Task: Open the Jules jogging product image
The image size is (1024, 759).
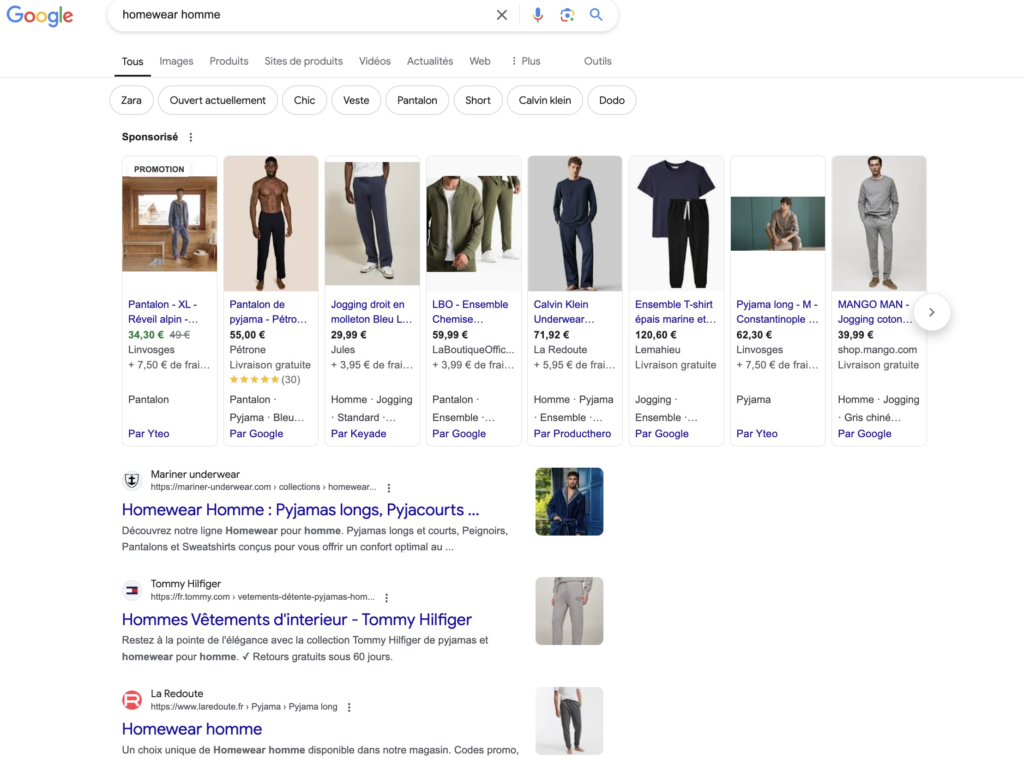Action: (x=372, y=223)
